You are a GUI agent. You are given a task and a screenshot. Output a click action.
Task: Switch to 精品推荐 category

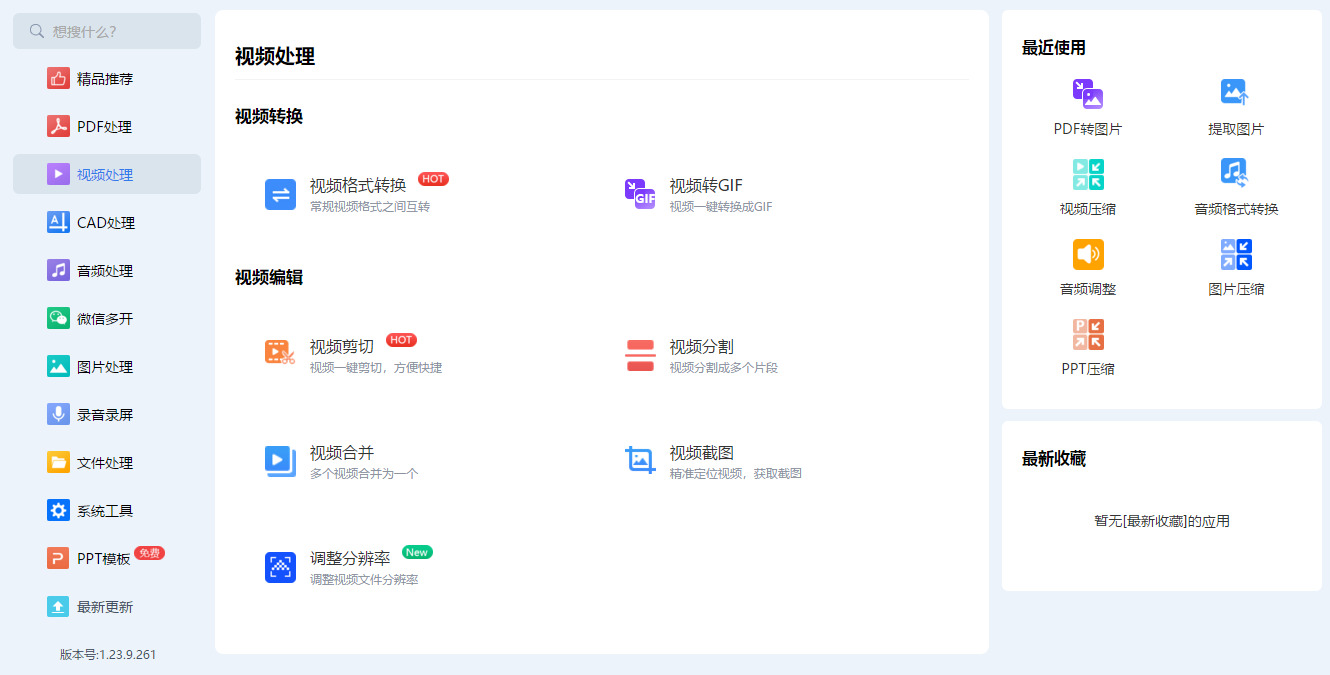[107, 79]
